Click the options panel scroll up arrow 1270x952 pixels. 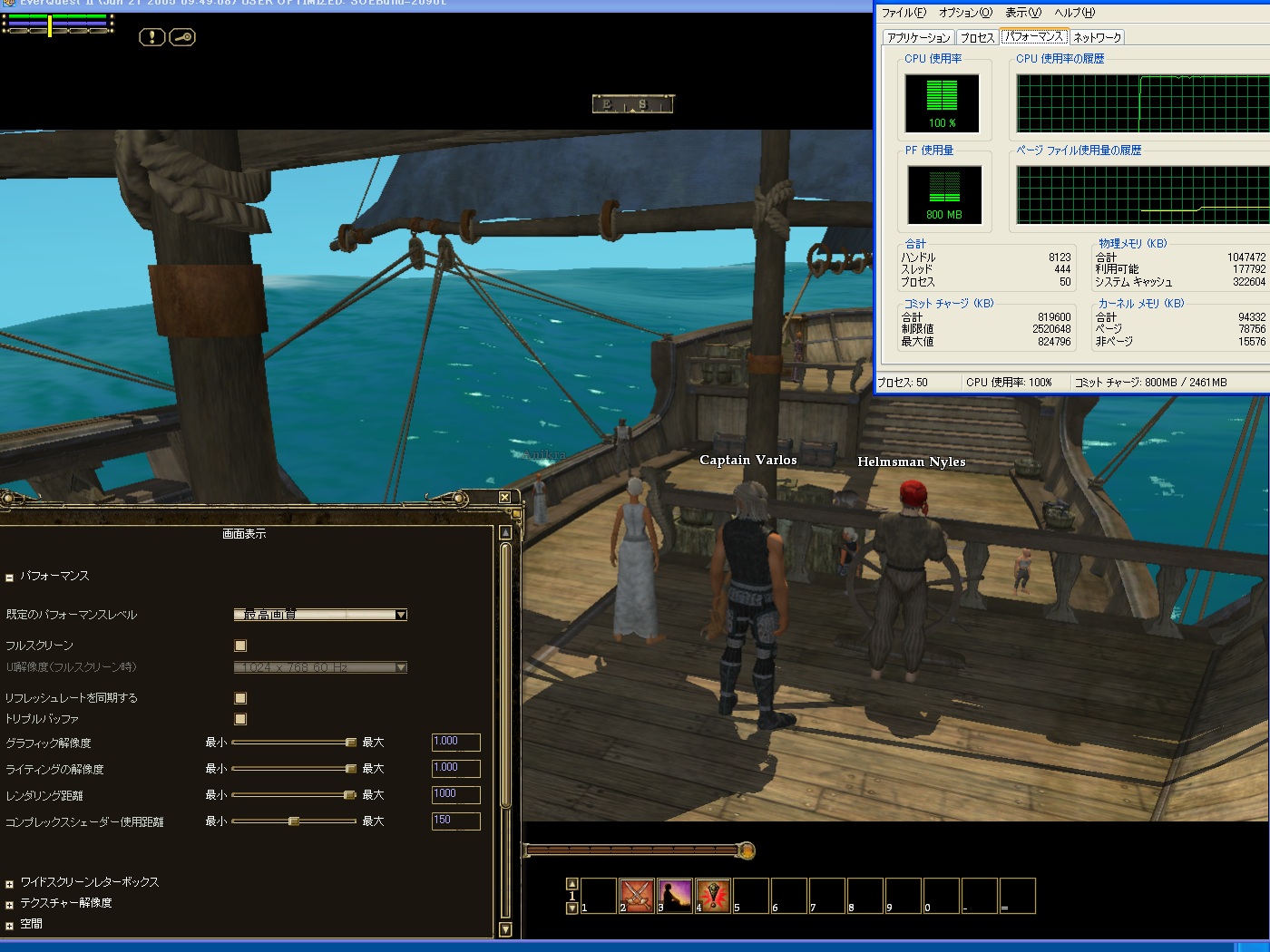pyautogui.click(x=505, y=533)
